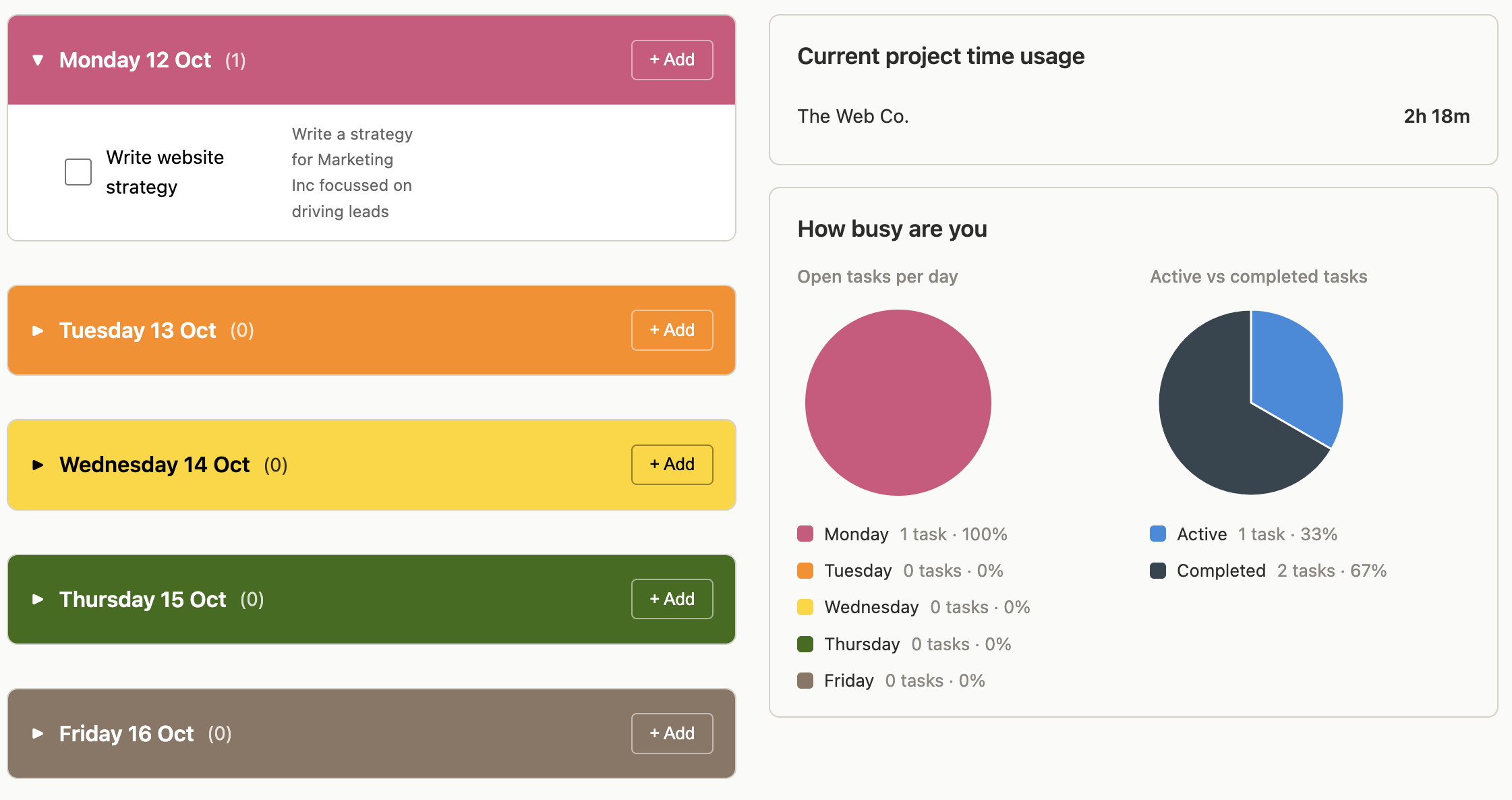1512x800 pixels.
Task: Click the Write website strategy task title
Action: (x=165, y=172)
